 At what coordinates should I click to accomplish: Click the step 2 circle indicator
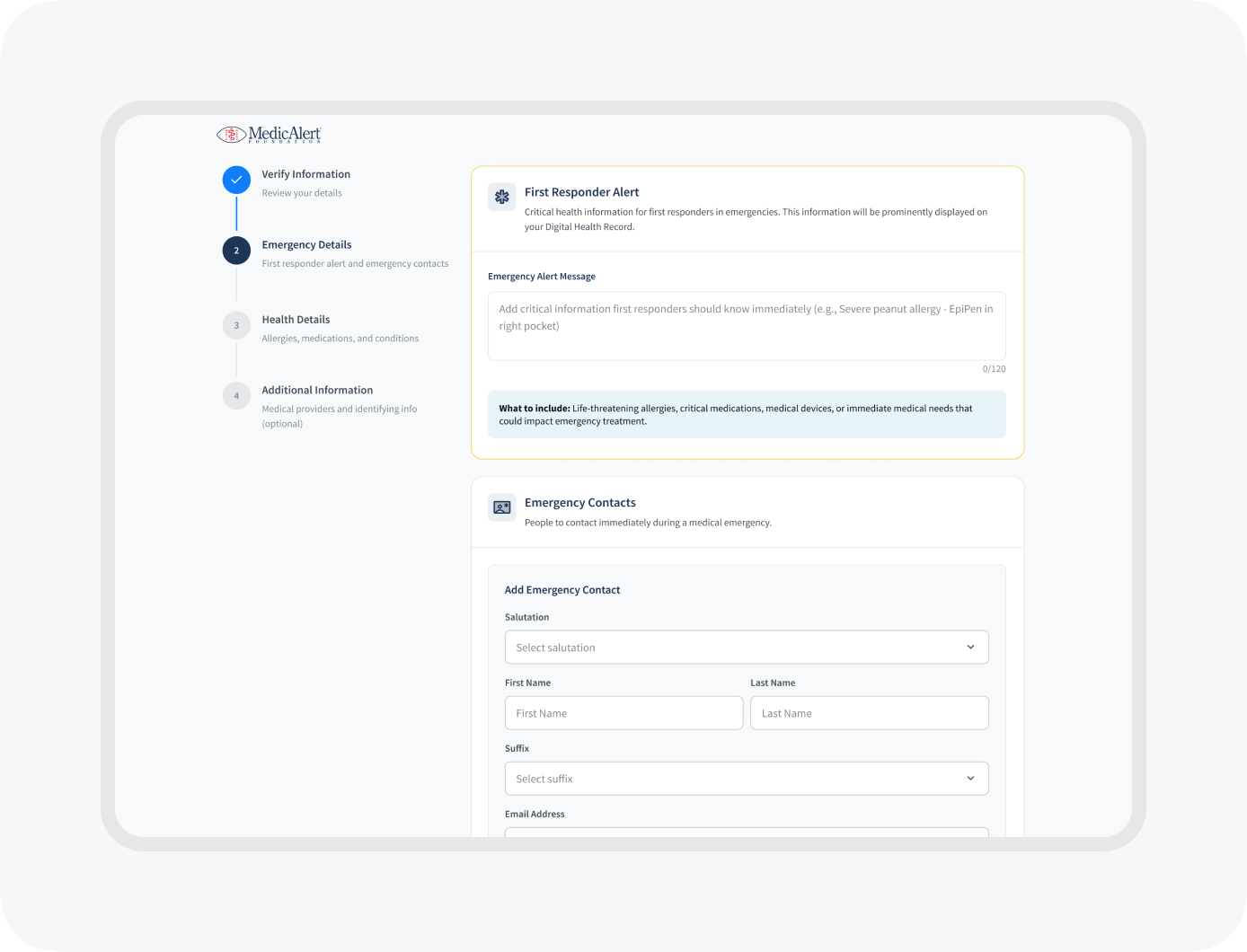(236, 251)
